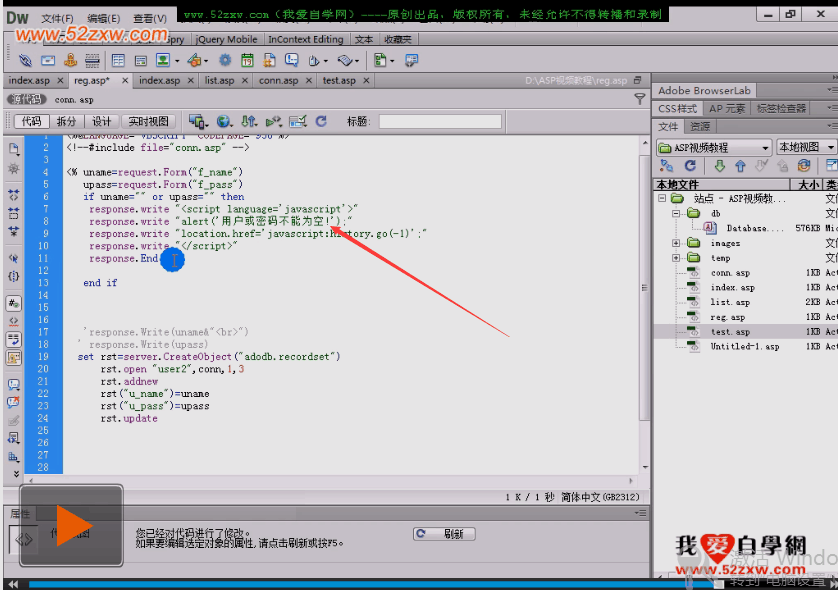Switch to Design (设计) view
The height and width of the screenshot is (590, 838).
point(101,121)
